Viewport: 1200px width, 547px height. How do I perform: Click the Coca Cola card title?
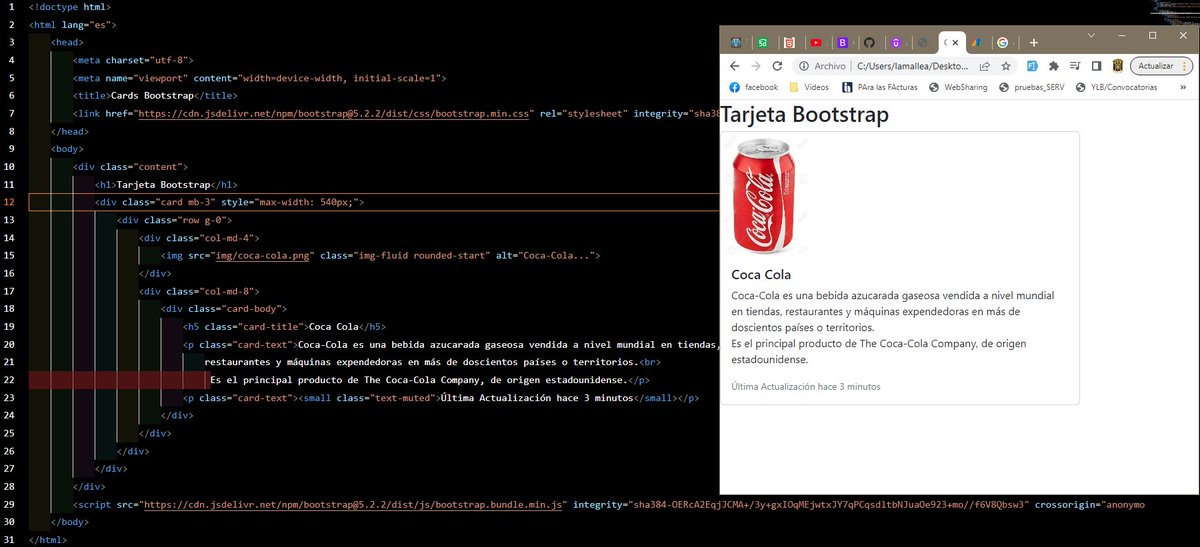pos(761,274)
